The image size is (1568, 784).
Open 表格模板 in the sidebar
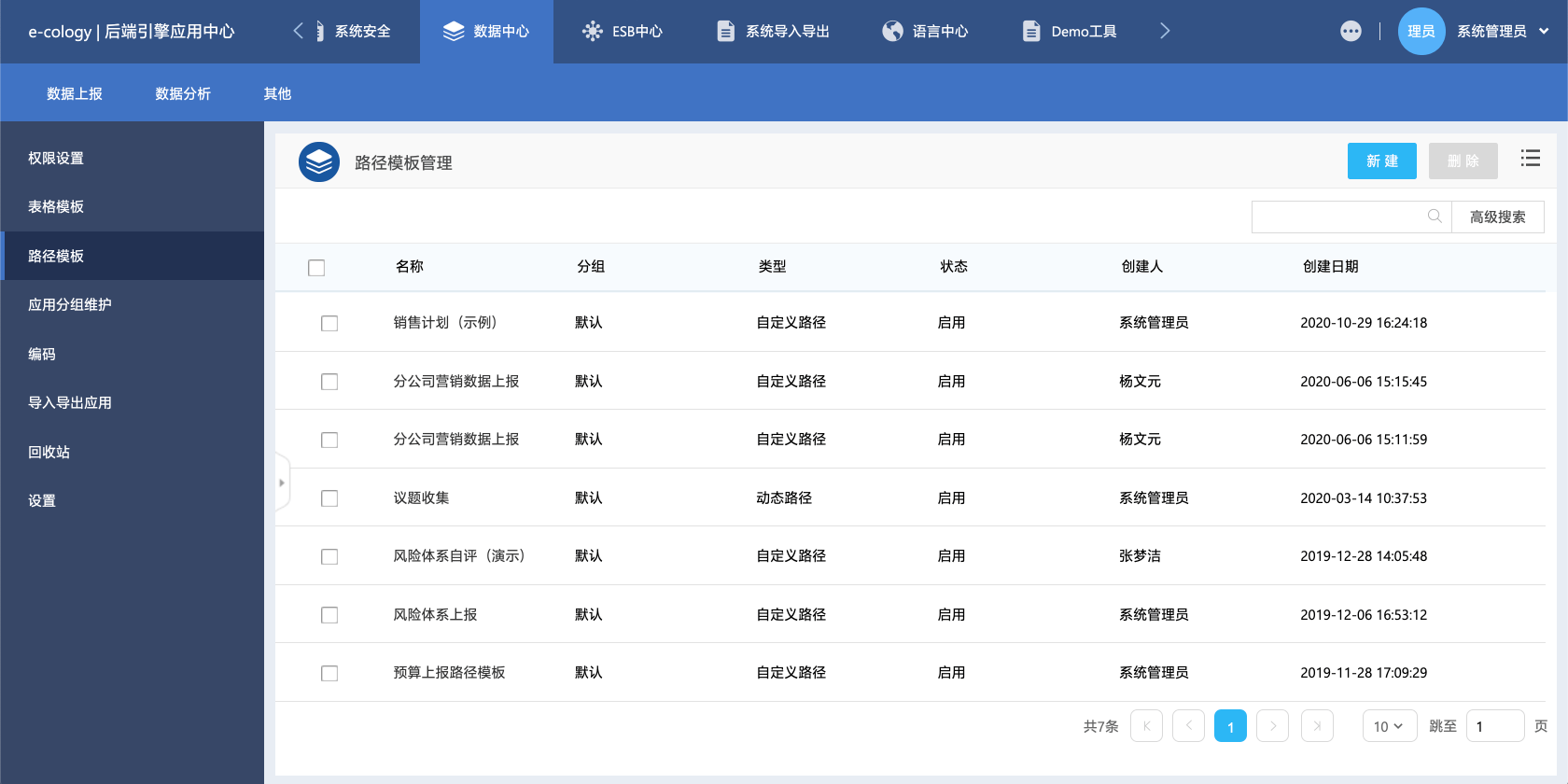(x=132, y=206)
